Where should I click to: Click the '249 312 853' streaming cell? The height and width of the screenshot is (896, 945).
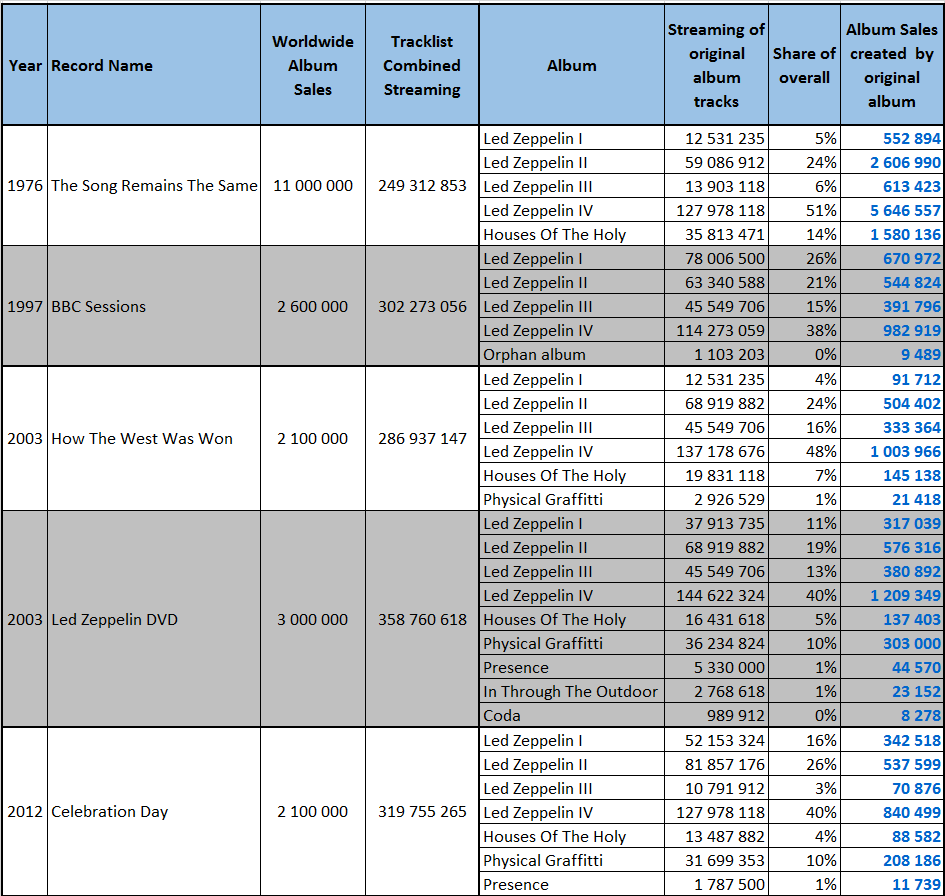pos(422,186)
